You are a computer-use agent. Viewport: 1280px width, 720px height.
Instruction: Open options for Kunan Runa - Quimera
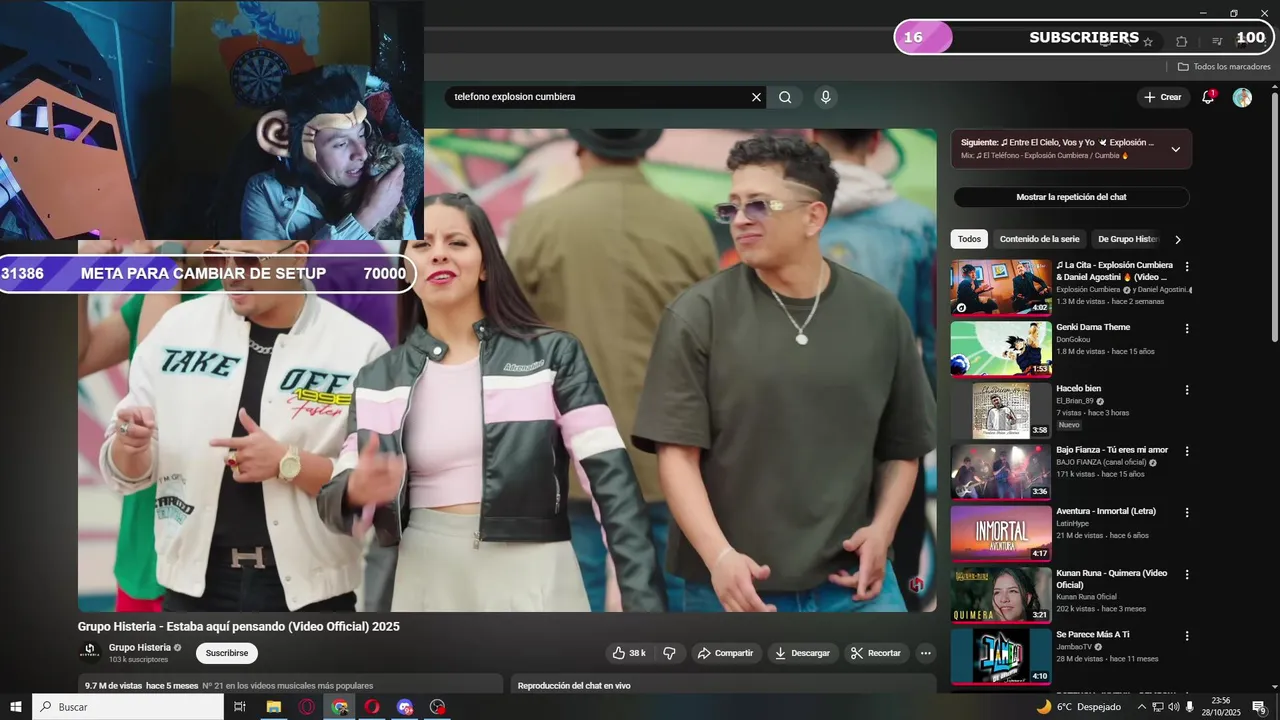click(x=1187, y=575)
